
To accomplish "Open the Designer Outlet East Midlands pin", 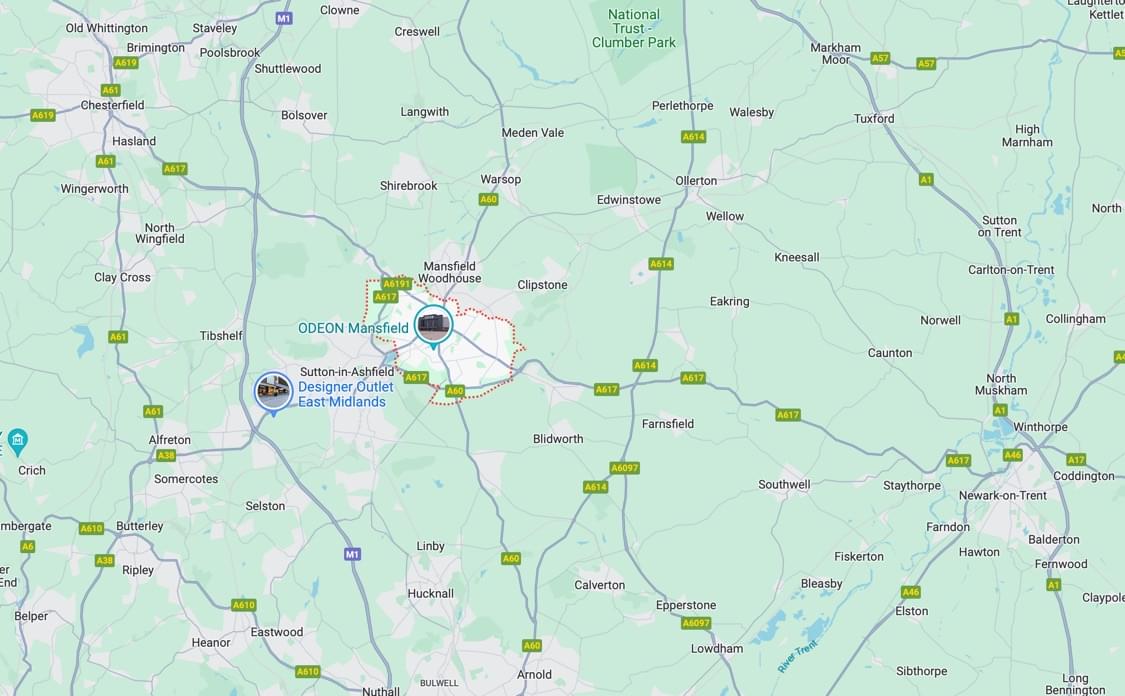I will pos(273,392).
